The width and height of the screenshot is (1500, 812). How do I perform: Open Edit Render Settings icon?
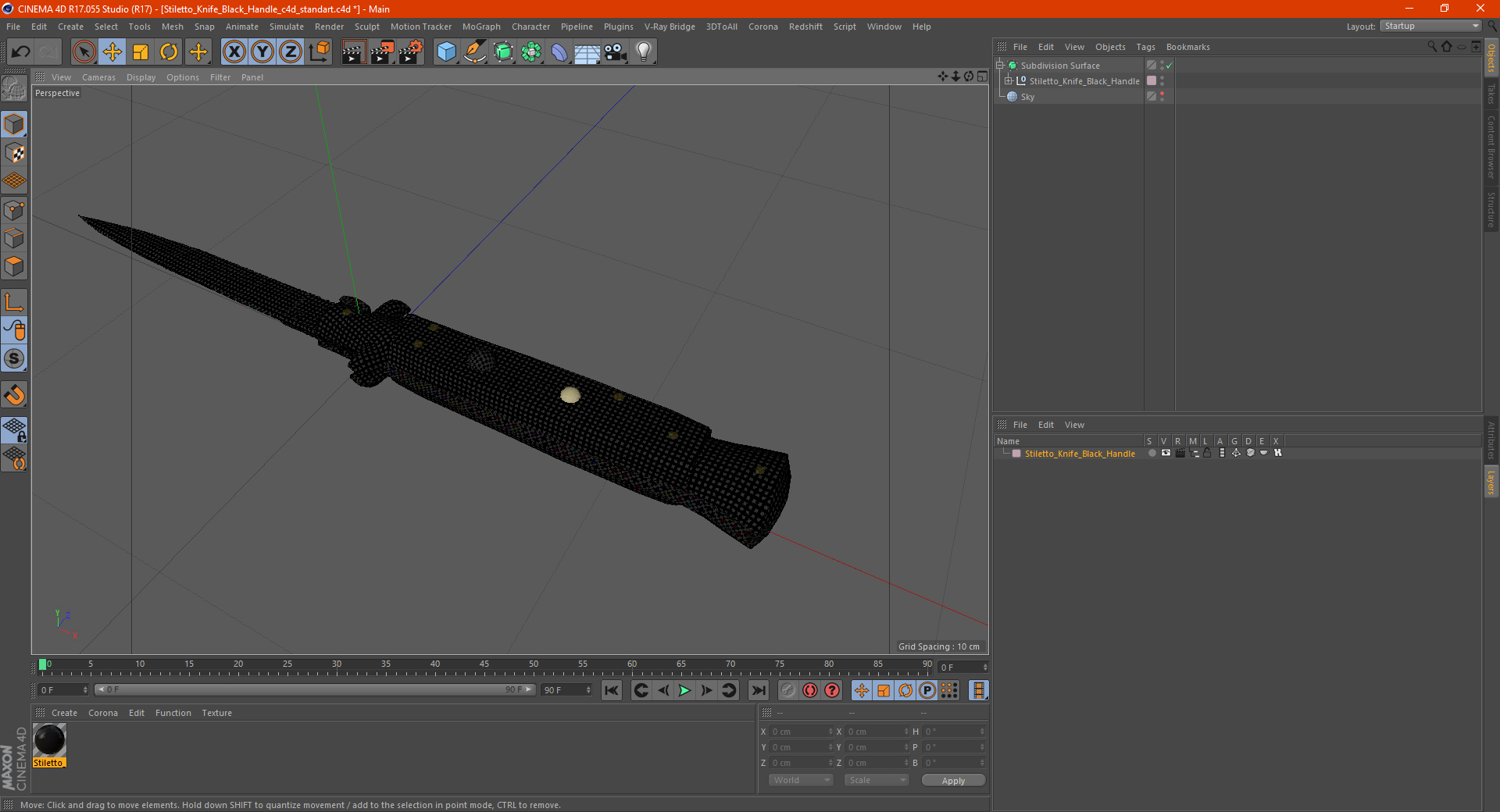[x=411, y=52]
